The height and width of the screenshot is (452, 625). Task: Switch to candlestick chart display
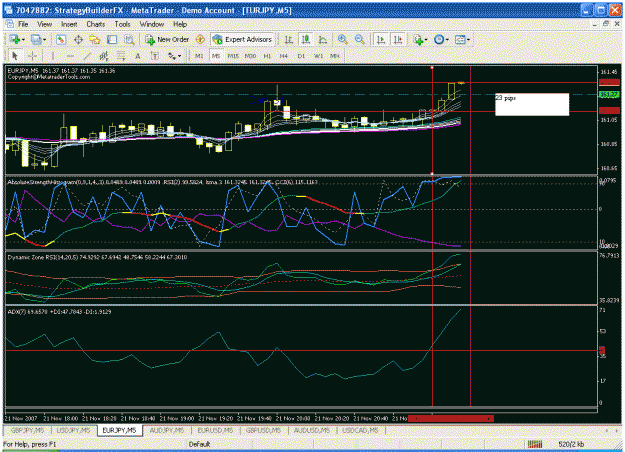click(x=306, y=39)
